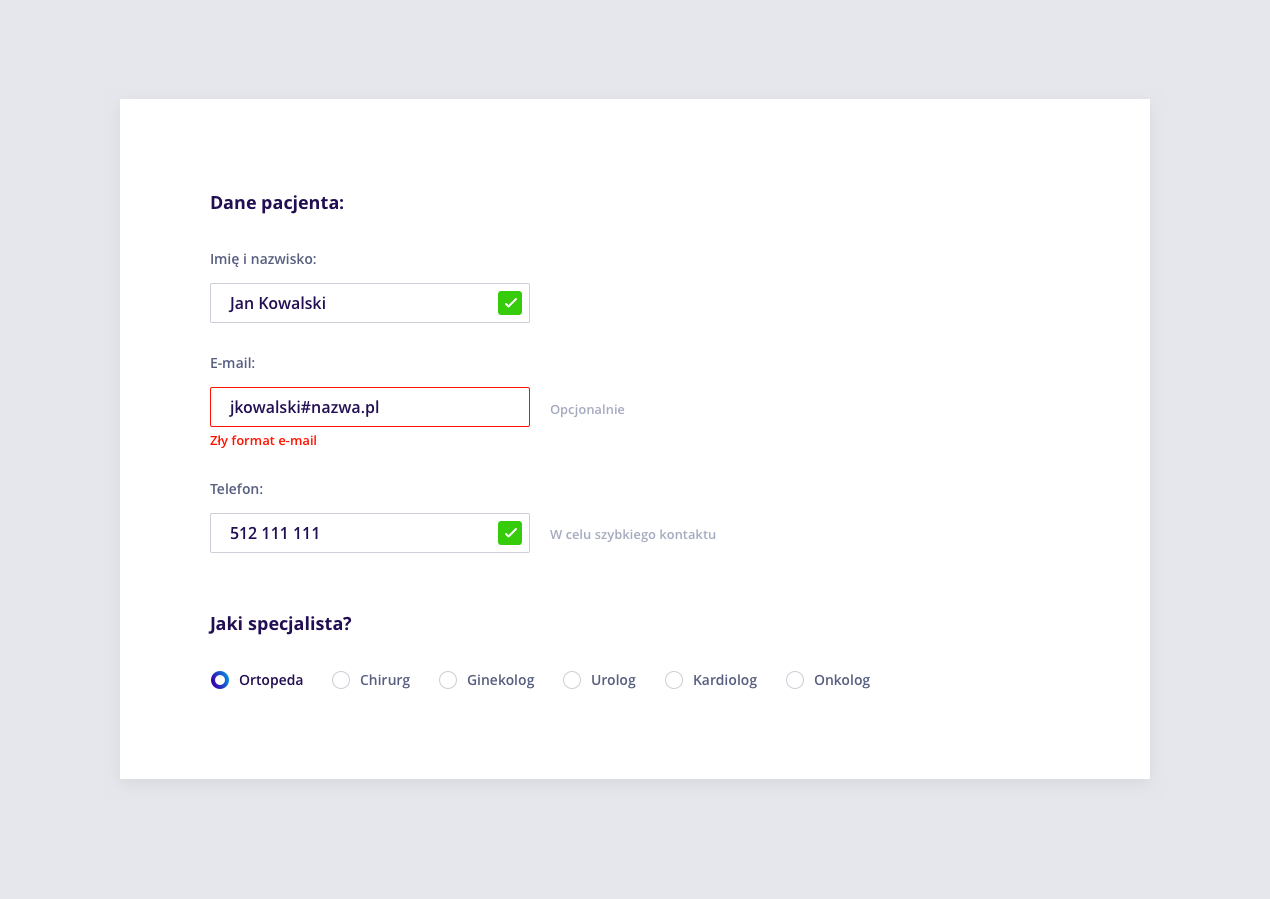Image resolution: width=1270 pixels, height=899 pixels.
Task: Focus the name field containing Jan Kowalski
Action: [370, 303]
